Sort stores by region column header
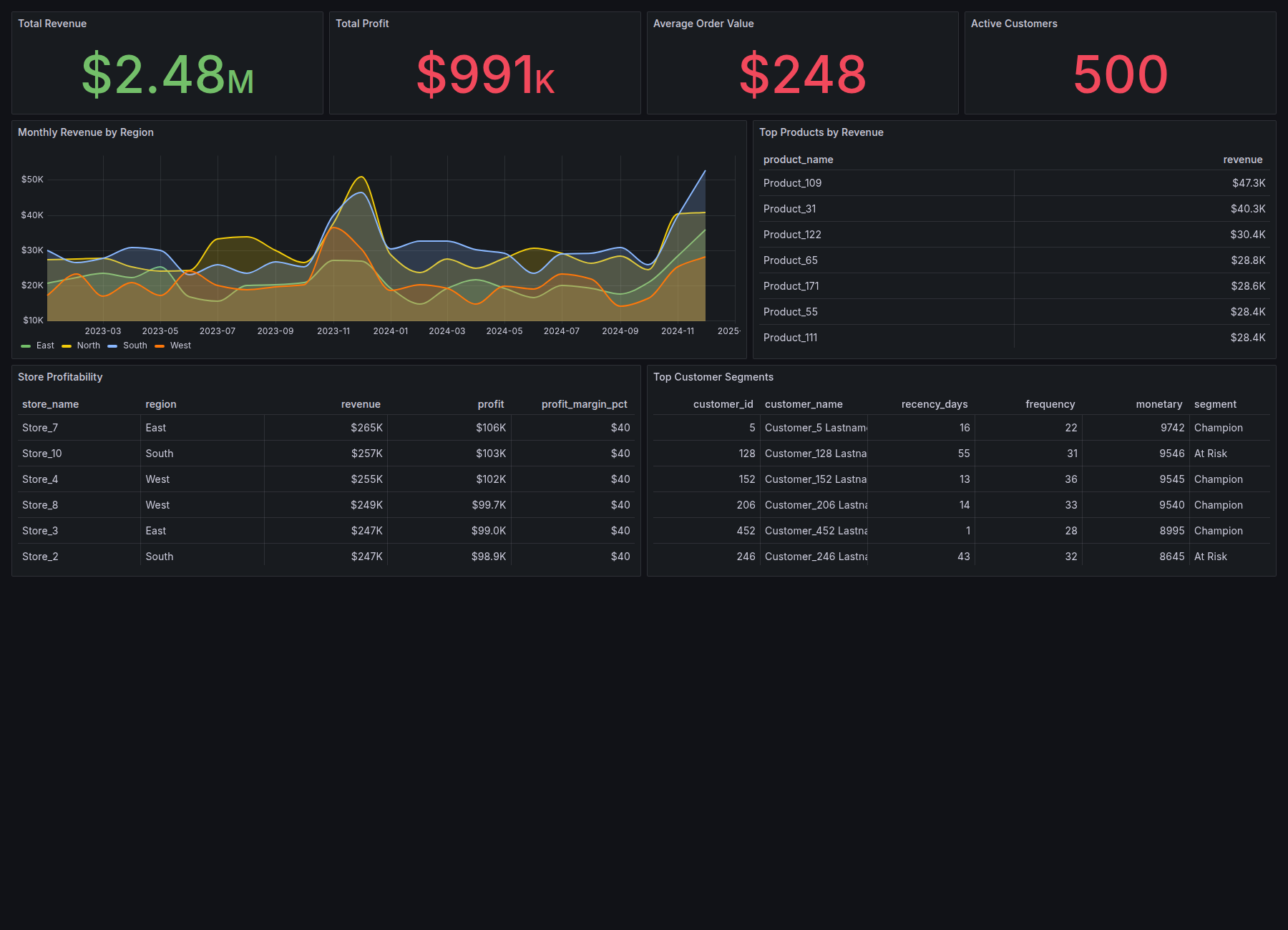 161,404
